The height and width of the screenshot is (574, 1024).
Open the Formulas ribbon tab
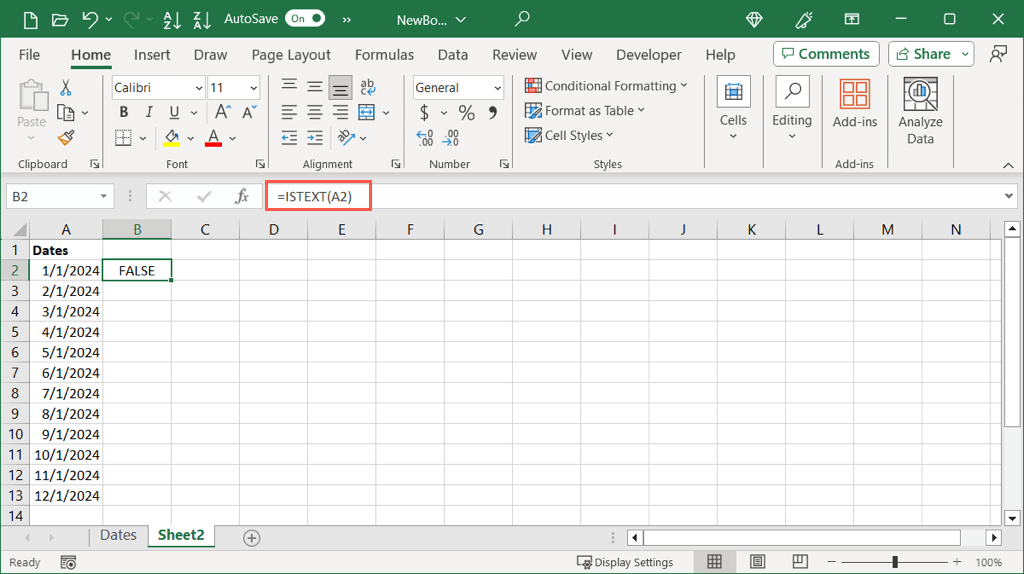tap(384, 55)
